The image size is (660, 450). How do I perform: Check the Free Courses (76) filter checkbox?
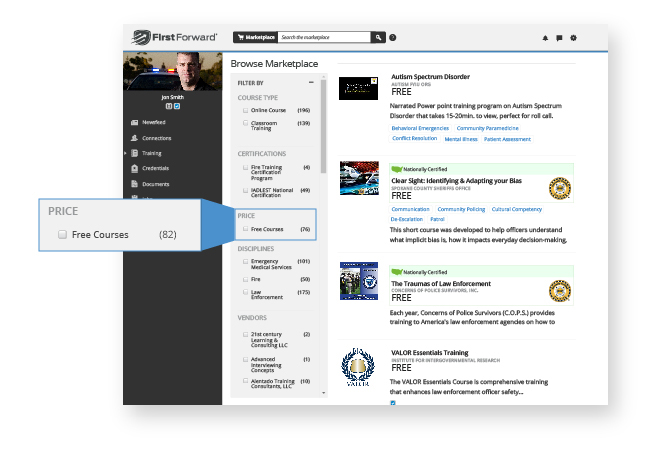[x=245, y=229]
